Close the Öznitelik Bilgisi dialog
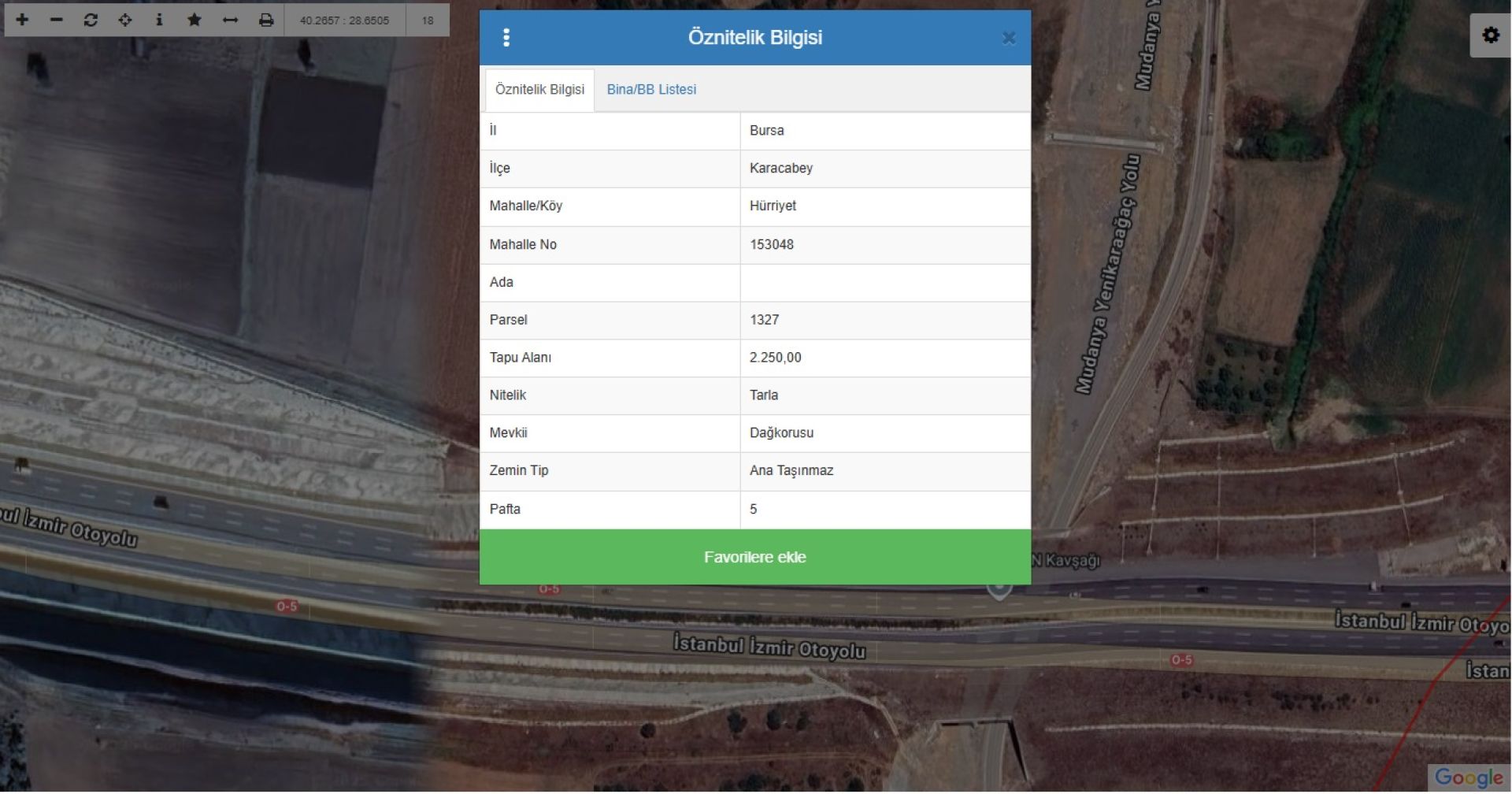This screenshot has width=1512, height=794. [1009, 38]
